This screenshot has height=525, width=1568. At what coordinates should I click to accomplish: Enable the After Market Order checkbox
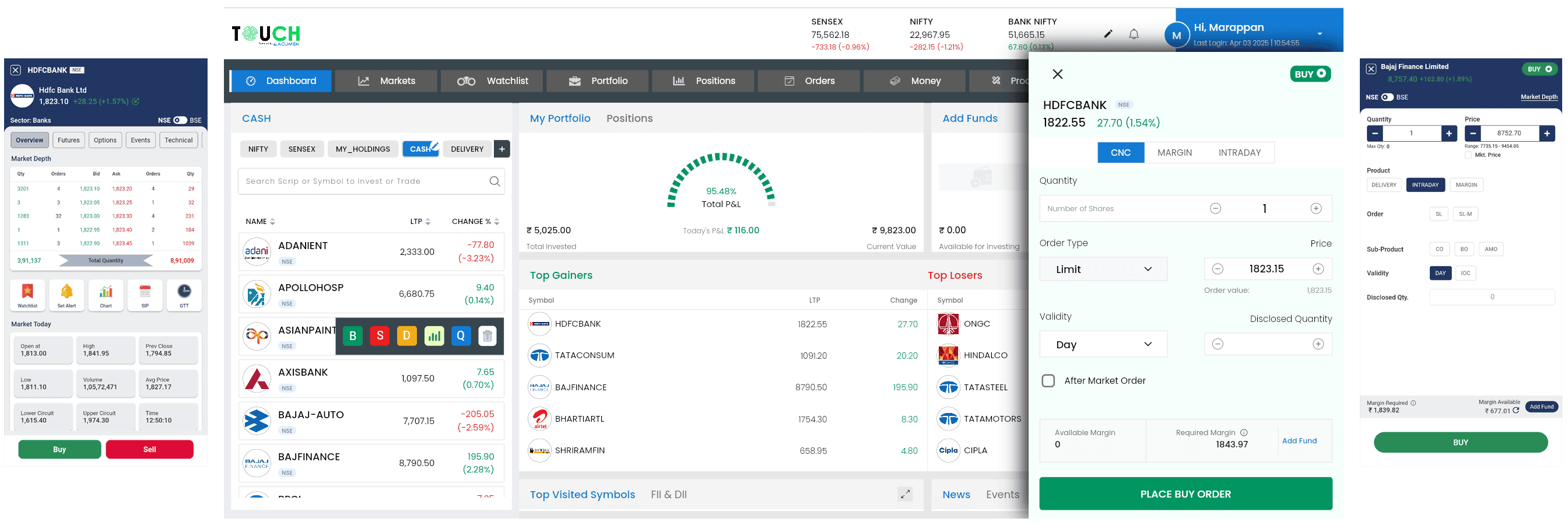[1048, 381]
